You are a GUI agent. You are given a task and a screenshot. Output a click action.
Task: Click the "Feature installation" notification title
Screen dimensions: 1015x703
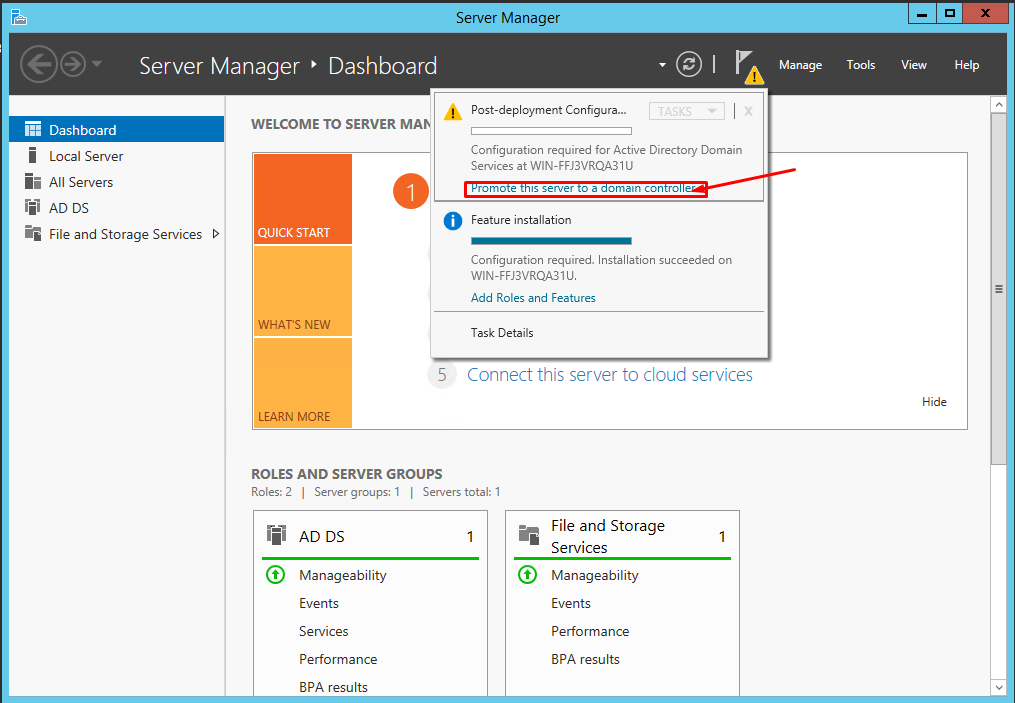coord(521,220)
